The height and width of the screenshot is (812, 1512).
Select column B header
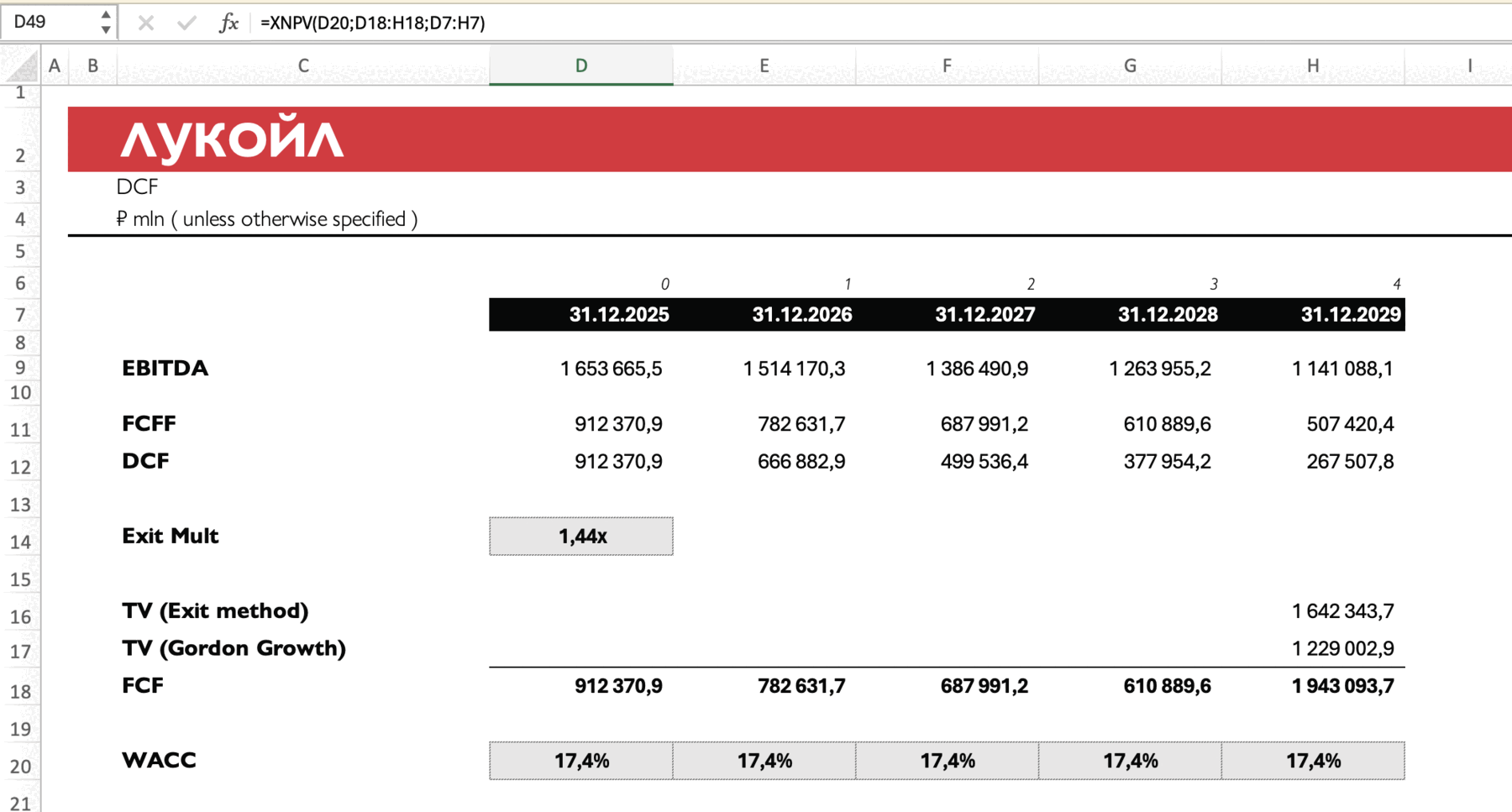92,65
